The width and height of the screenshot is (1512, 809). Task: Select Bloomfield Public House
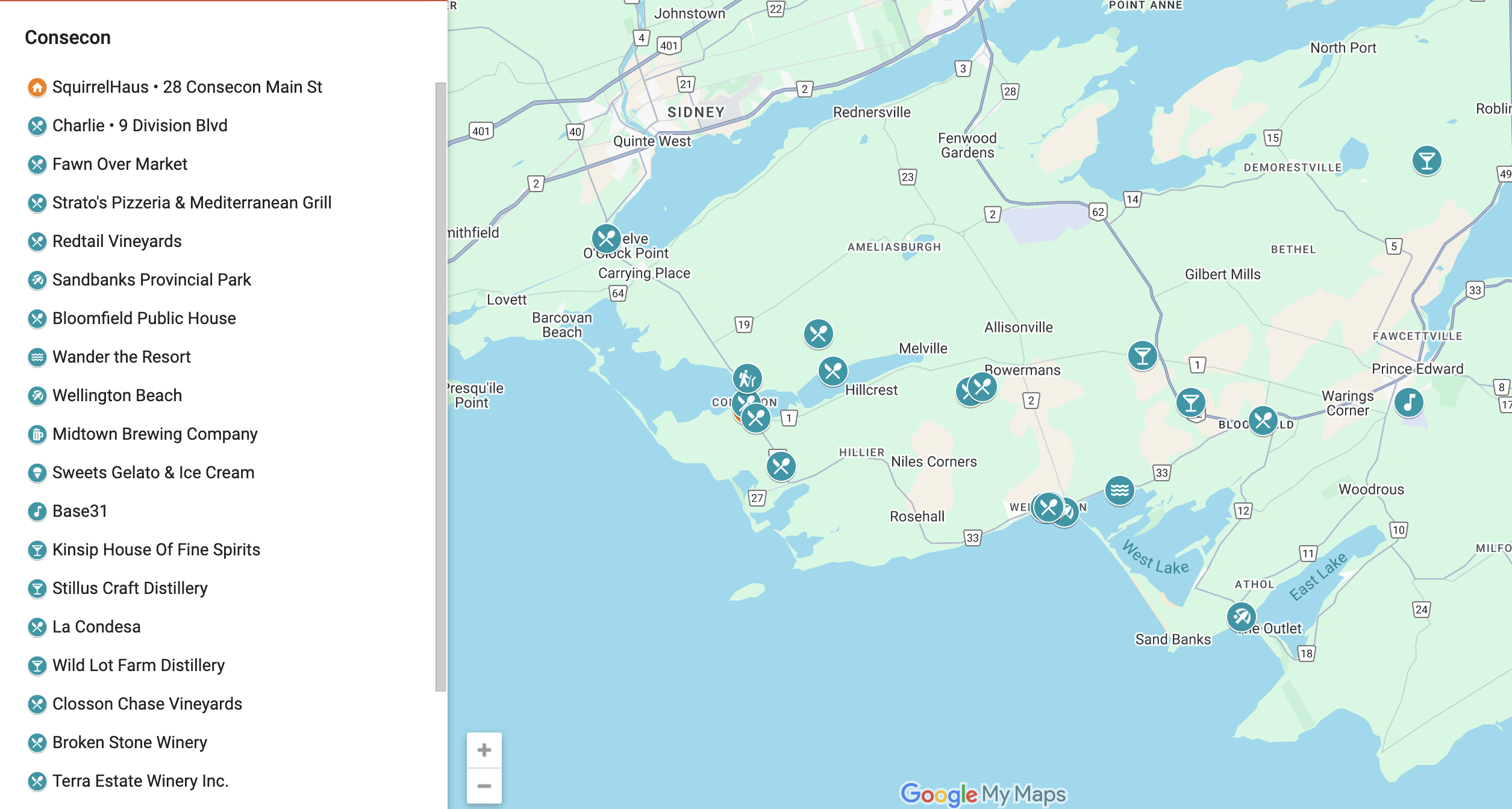click(x=144, y=319)
